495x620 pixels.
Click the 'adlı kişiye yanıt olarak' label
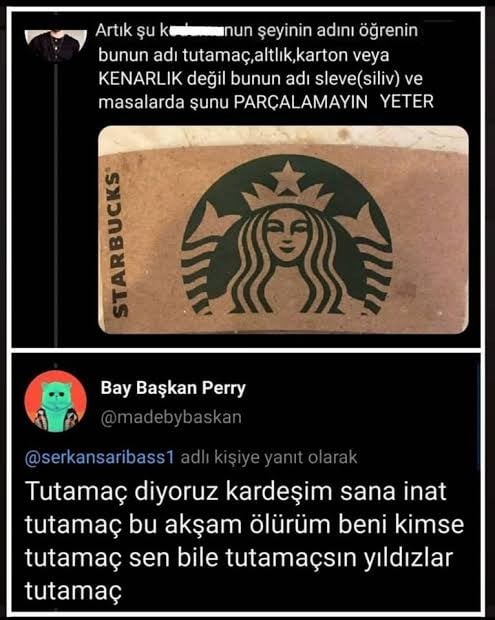269,457
